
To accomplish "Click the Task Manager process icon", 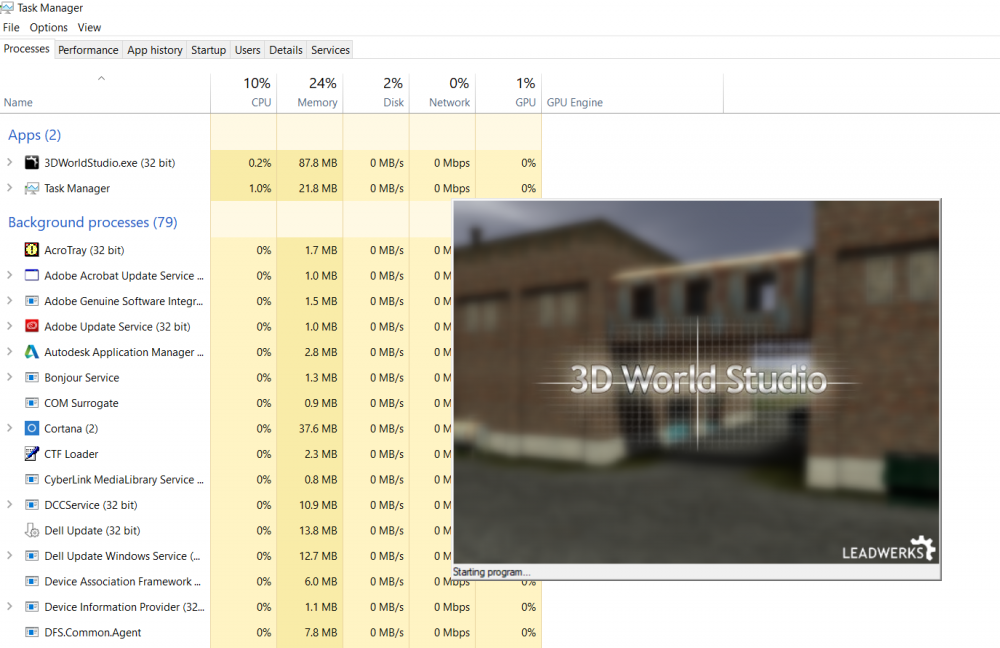I will click(x=31, y=188).
